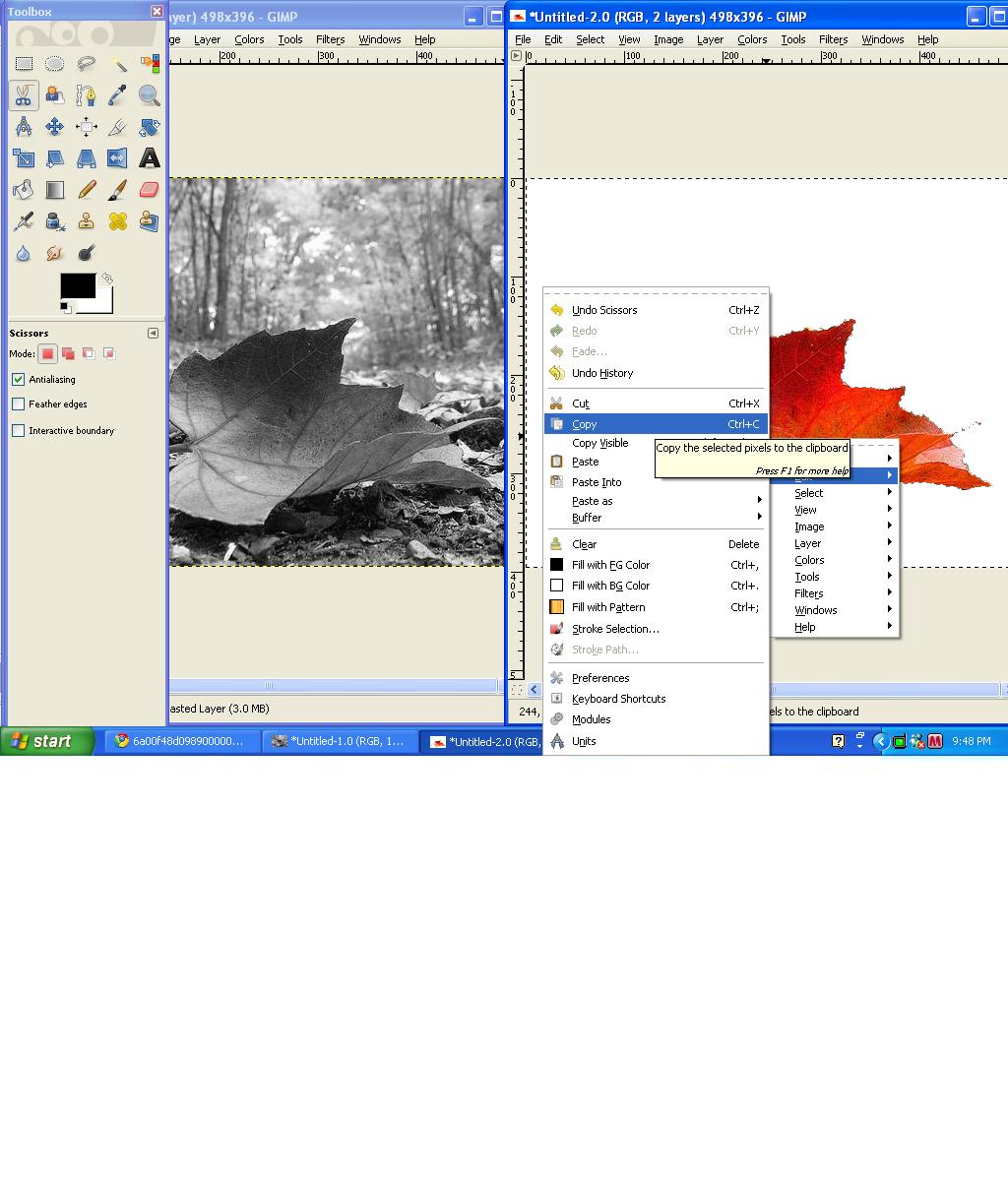Viewport: 1008px width, 1177px height.
Task: Pick the Heal bandage tool
Action: pos(118,221)
